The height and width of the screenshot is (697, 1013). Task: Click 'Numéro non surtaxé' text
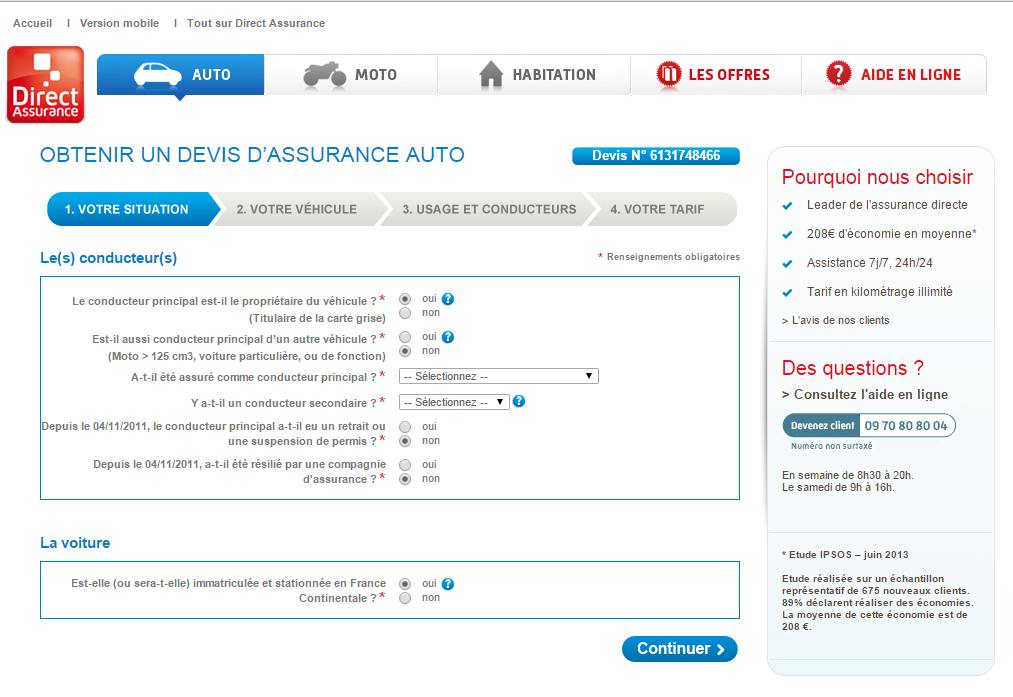[831, 446]
